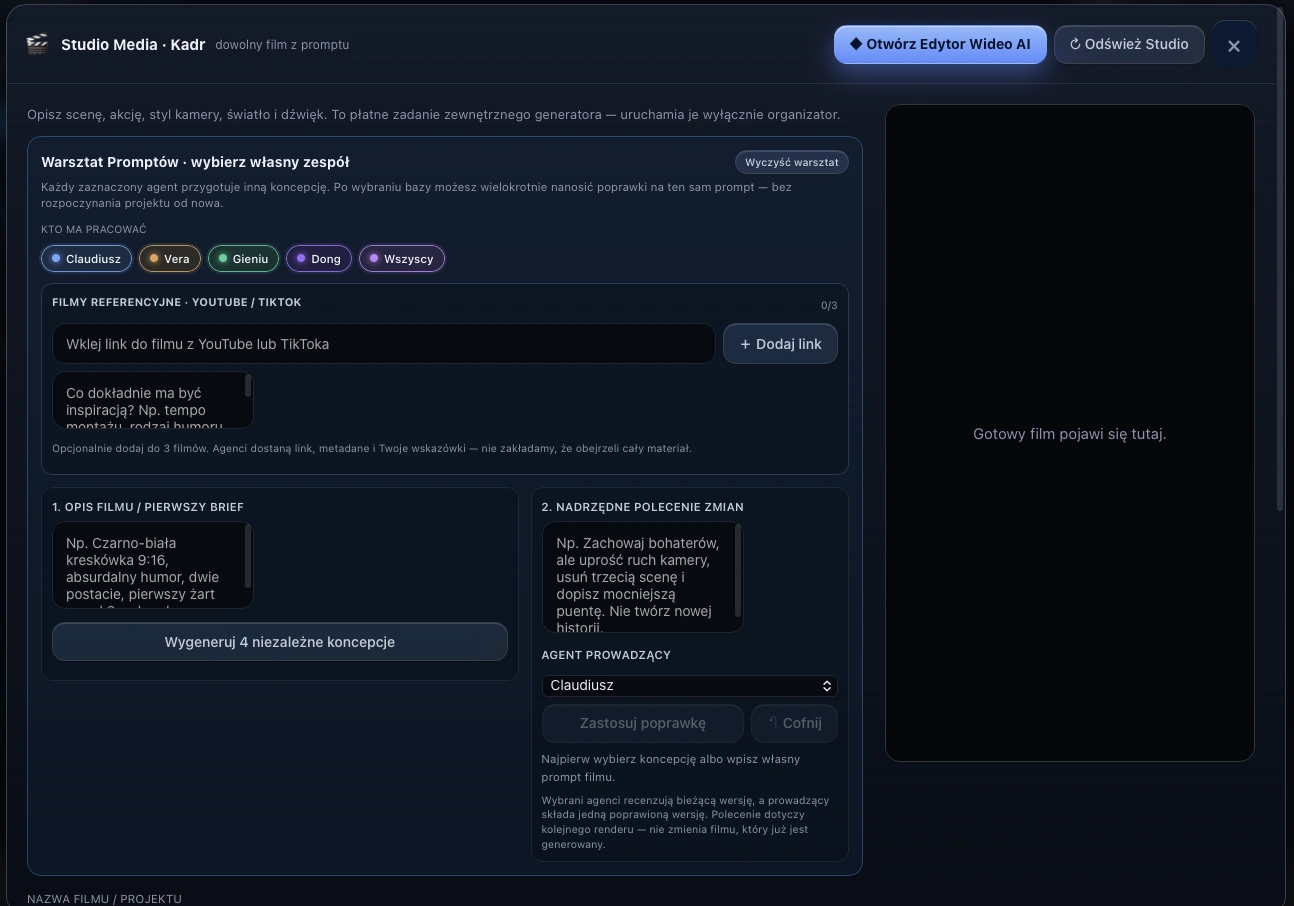Click the diamond icon on Otwórz Edytor Wideo AI

pyautogui.click(x=856, y=44)
